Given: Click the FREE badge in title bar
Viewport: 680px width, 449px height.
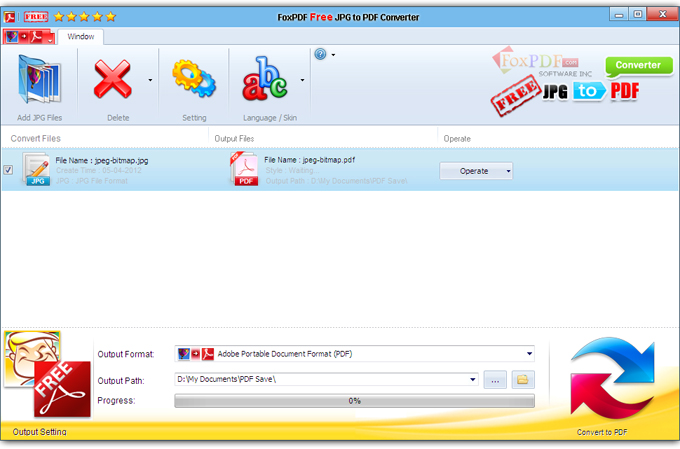Looking at the screenshot, I should [x=36, y=17].
